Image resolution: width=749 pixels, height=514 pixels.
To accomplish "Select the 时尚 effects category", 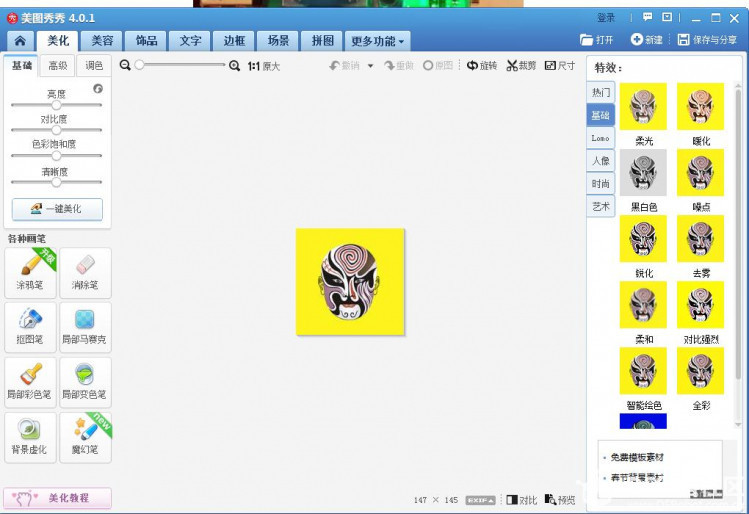I will (600, 184).
